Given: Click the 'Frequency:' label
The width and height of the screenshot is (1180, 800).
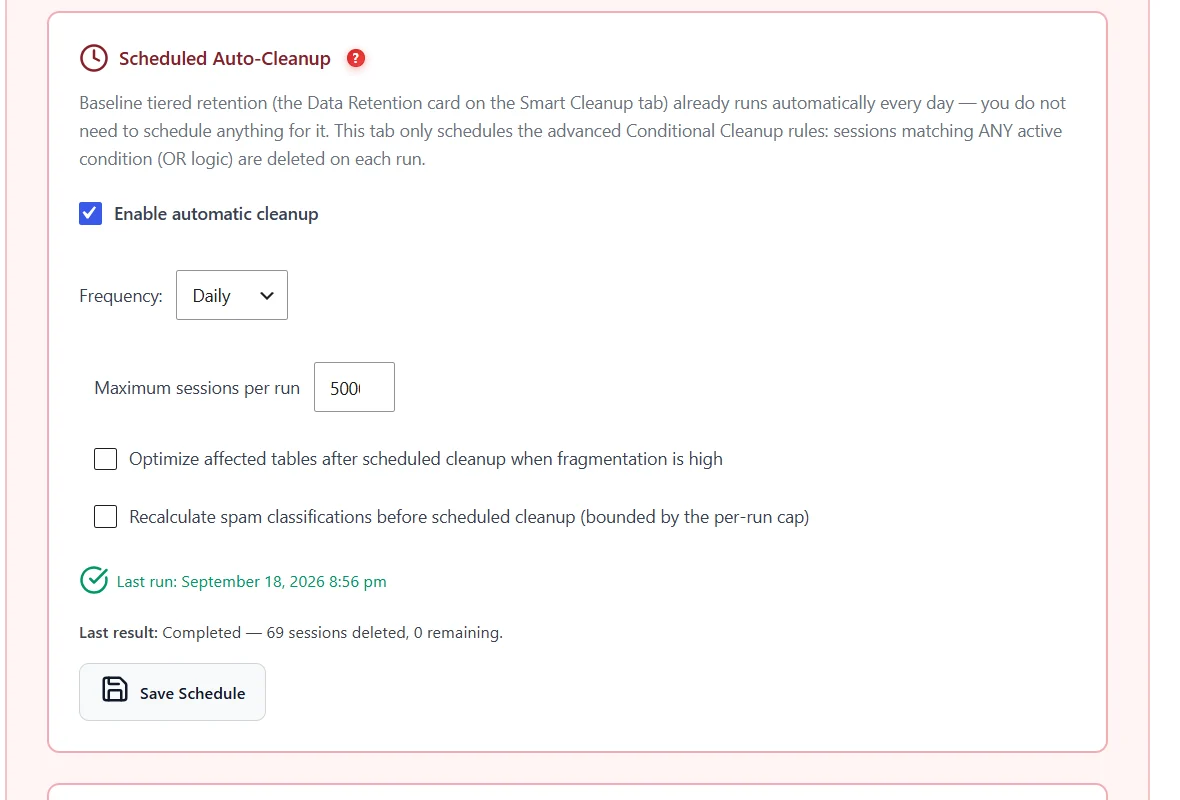Looking at the screenshot, I should coord(120,296).
